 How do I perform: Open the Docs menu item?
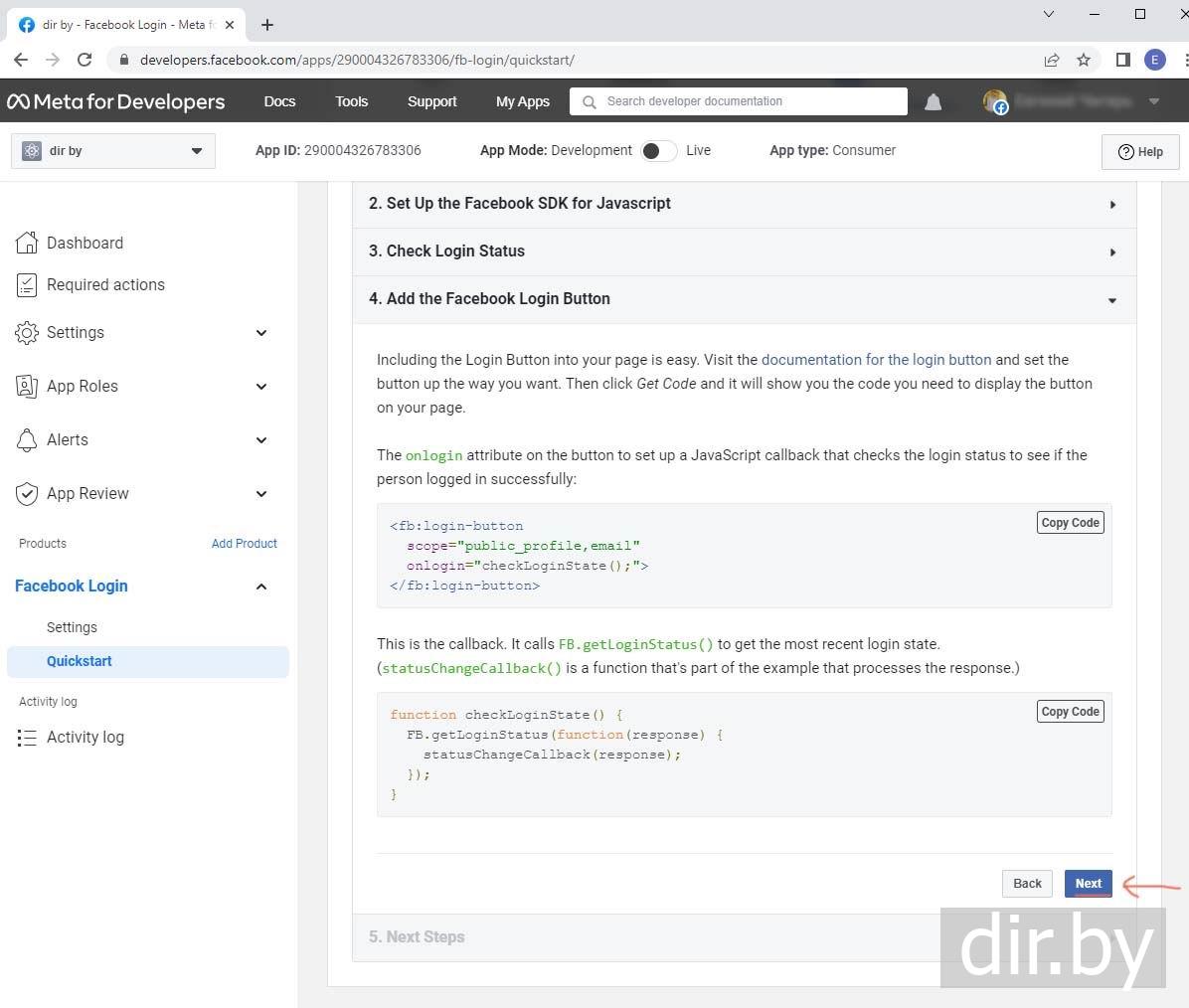coord(279,101)
